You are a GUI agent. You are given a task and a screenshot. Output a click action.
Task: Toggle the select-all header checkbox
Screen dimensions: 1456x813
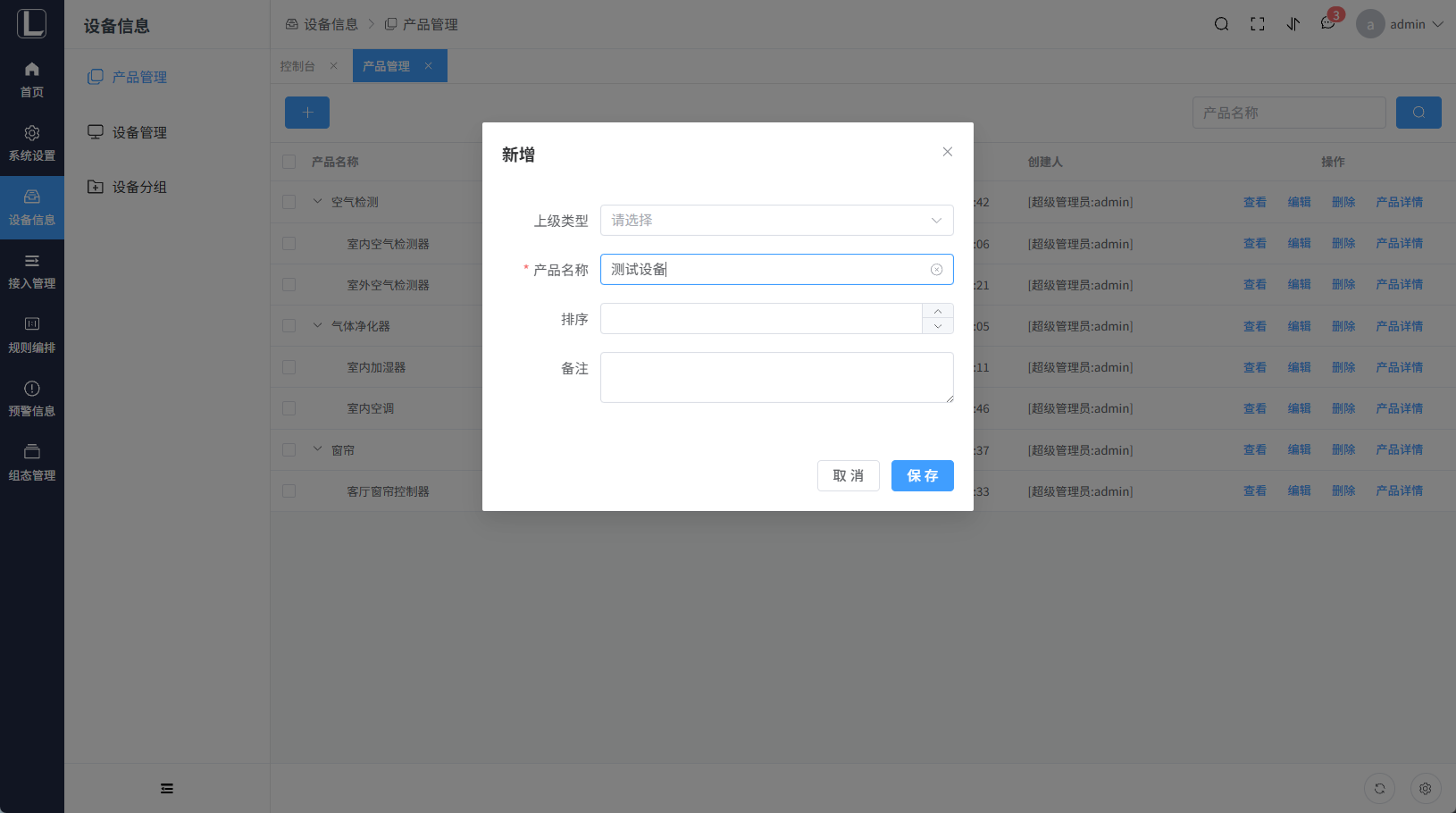[289, 162]
